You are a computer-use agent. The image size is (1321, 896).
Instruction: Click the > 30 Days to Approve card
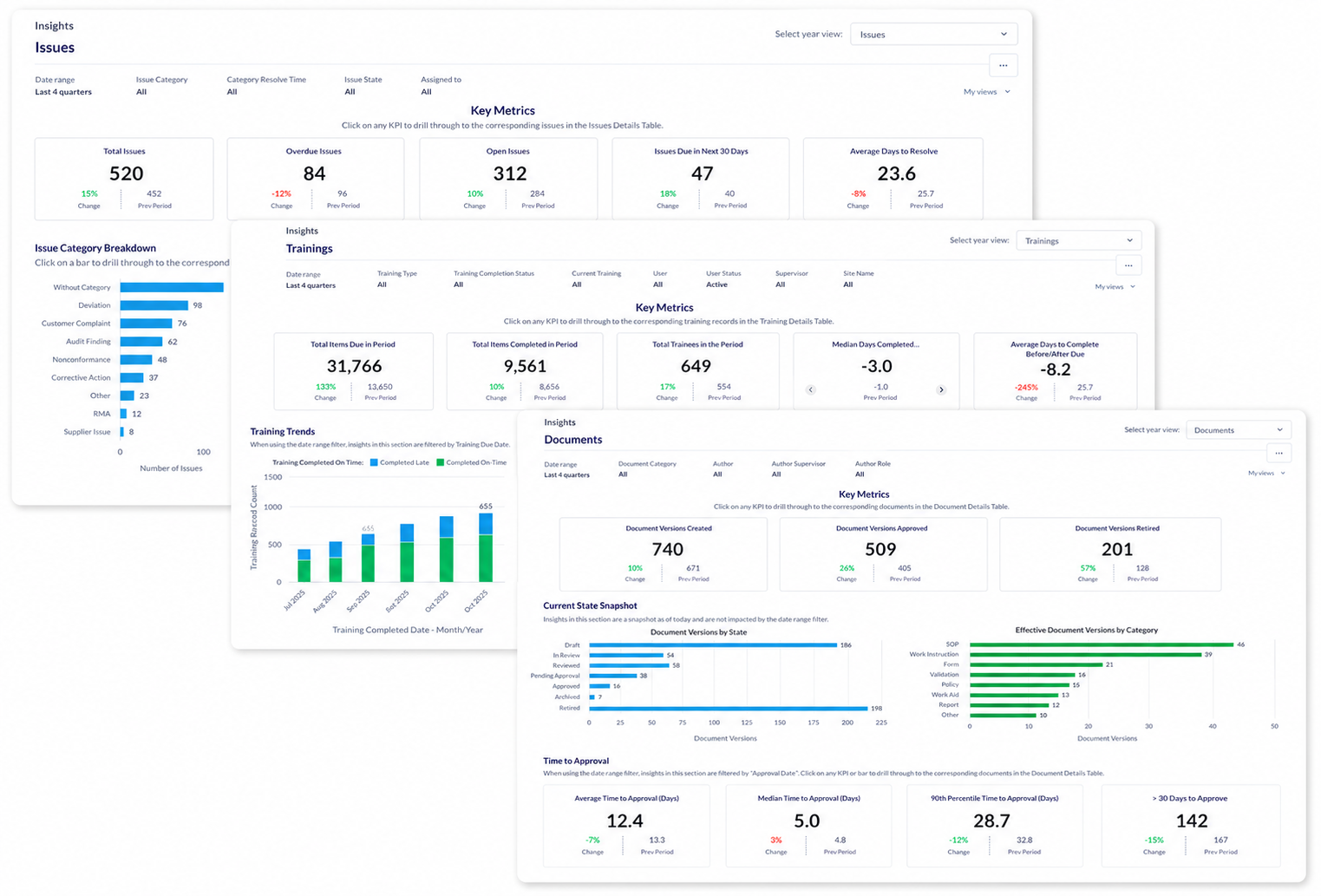coord(1191,826)
